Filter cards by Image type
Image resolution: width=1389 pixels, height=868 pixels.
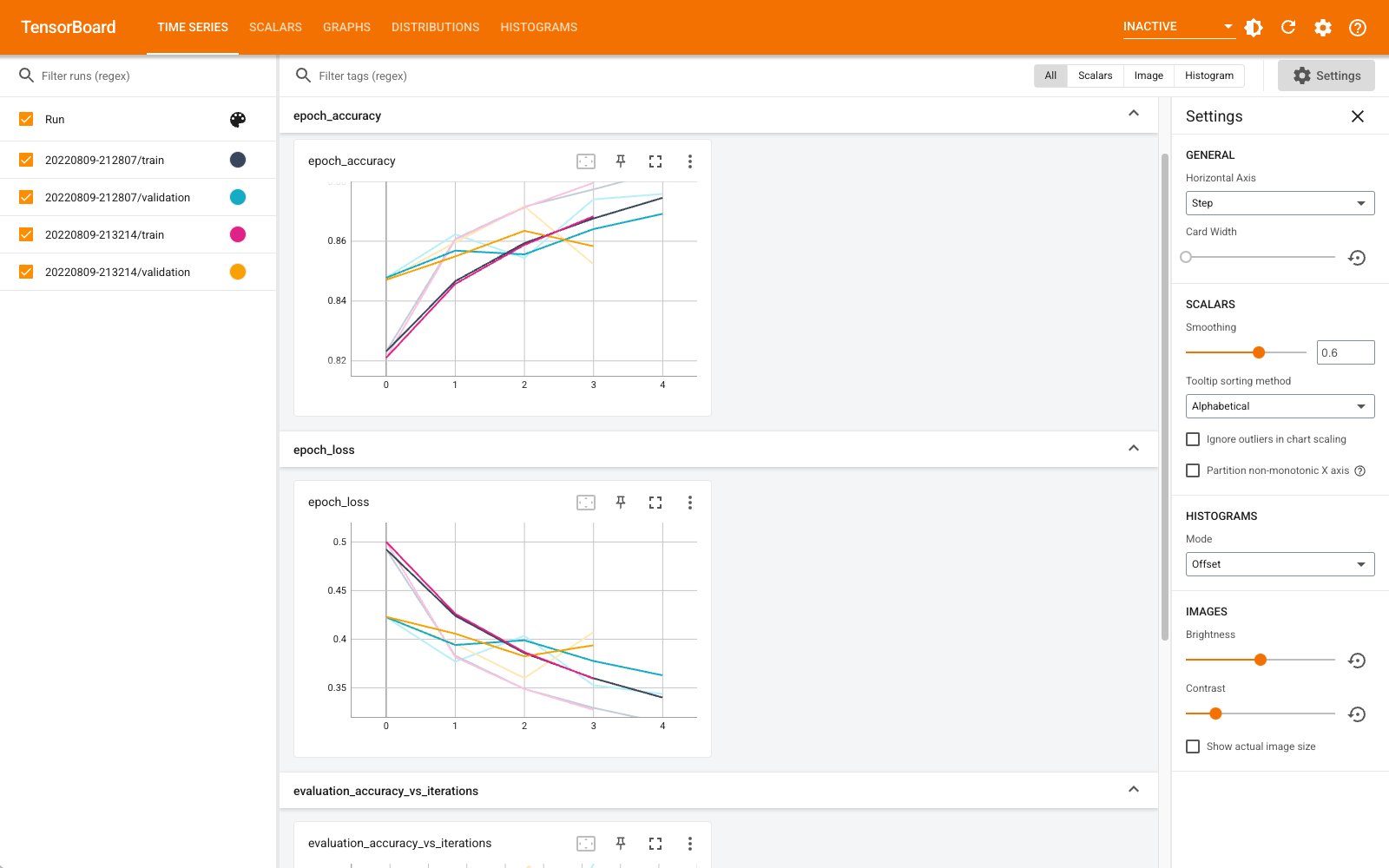pos(1148,76)
